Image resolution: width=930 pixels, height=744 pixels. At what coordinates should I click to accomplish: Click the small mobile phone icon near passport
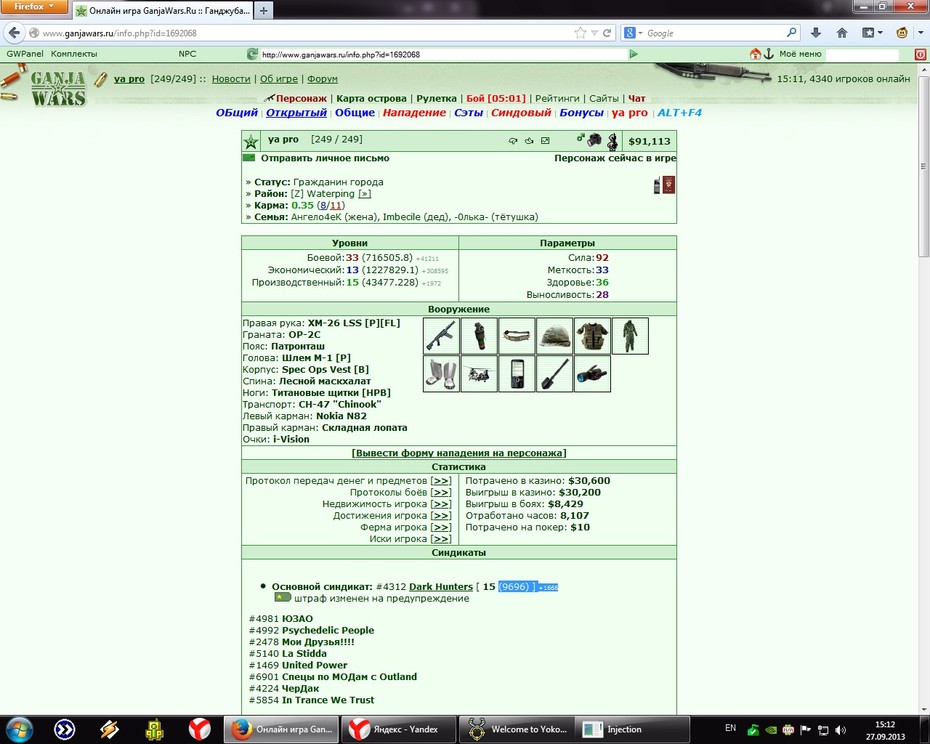coord(657,186)
